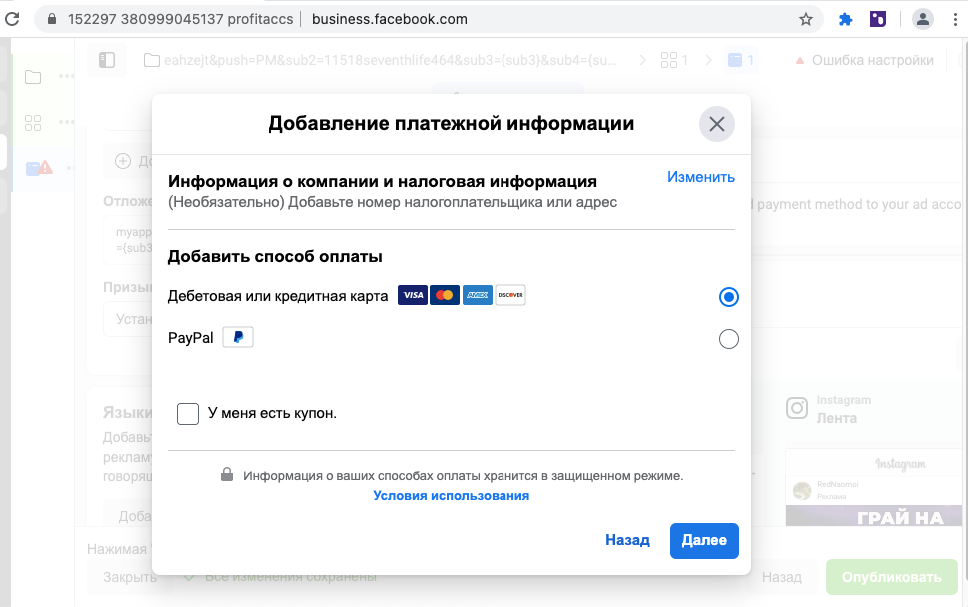Click the plus add icon behind dialog

[123, 161]
